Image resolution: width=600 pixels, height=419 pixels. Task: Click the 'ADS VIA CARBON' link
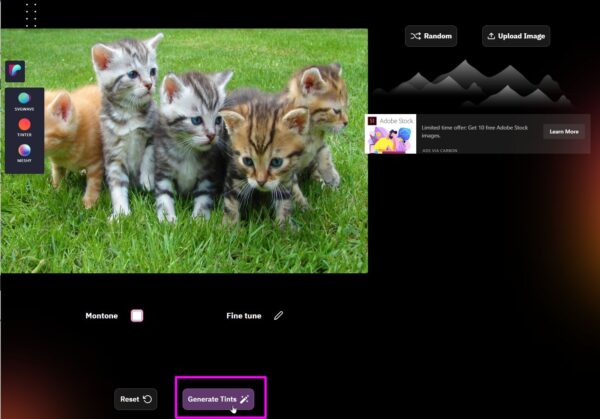(x=439, y=150)
